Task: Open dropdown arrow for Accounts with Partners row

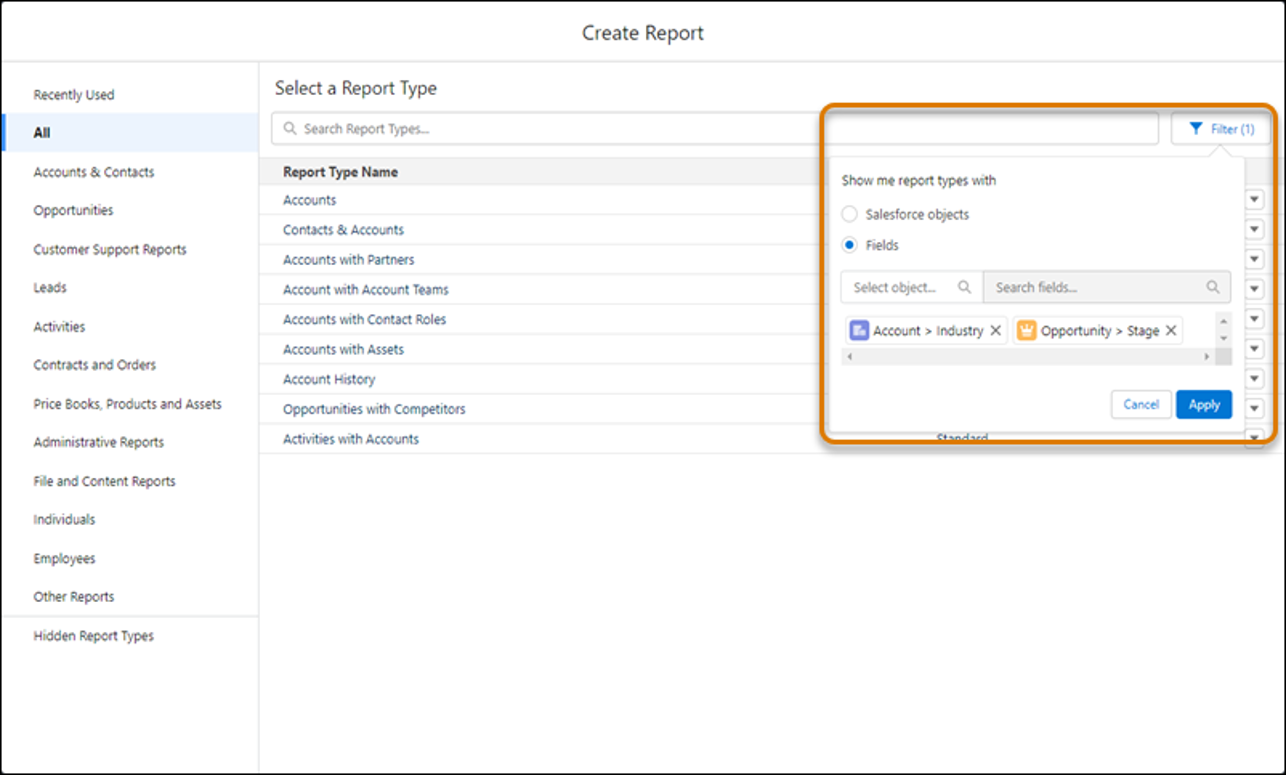Action: [1255, 260]
